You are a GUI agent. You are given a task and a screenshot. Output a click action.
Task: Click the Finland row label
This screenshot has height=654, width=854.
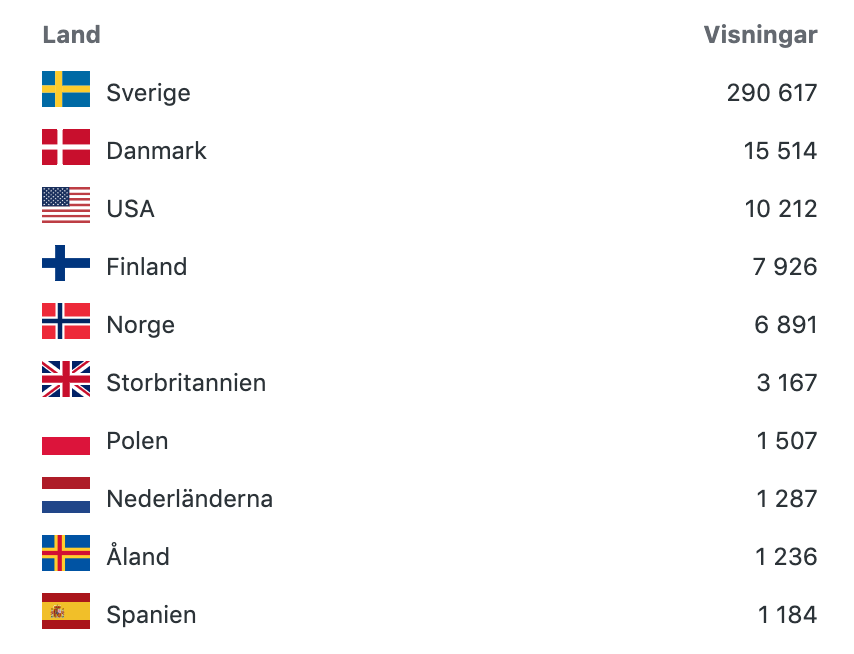[147, 267]
